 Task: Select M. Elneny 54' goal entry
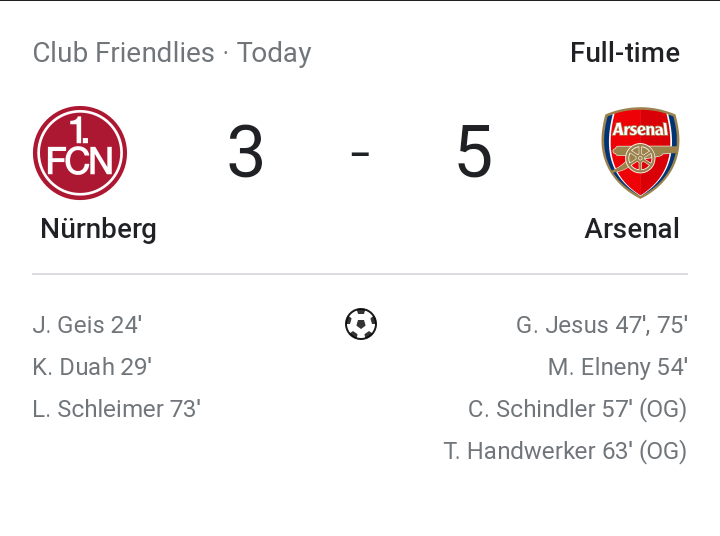click(x=617, y=367)
